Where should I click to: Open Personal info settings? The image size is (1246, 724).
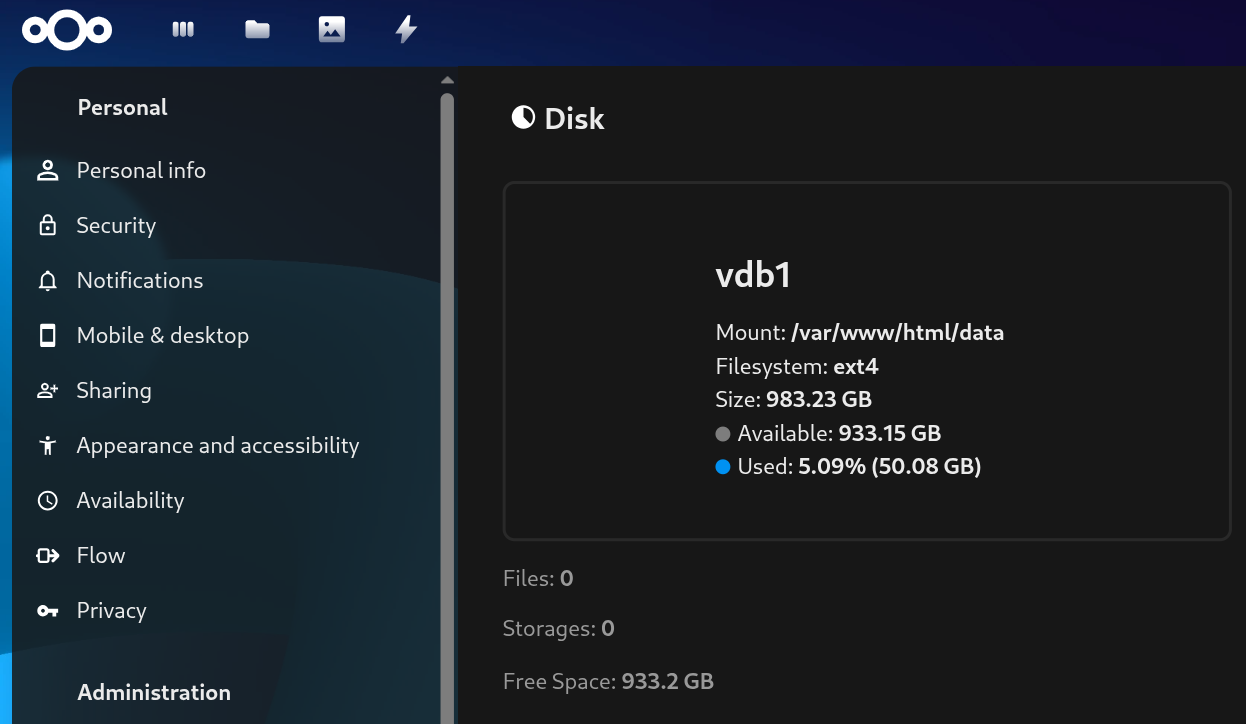[141, 170]
